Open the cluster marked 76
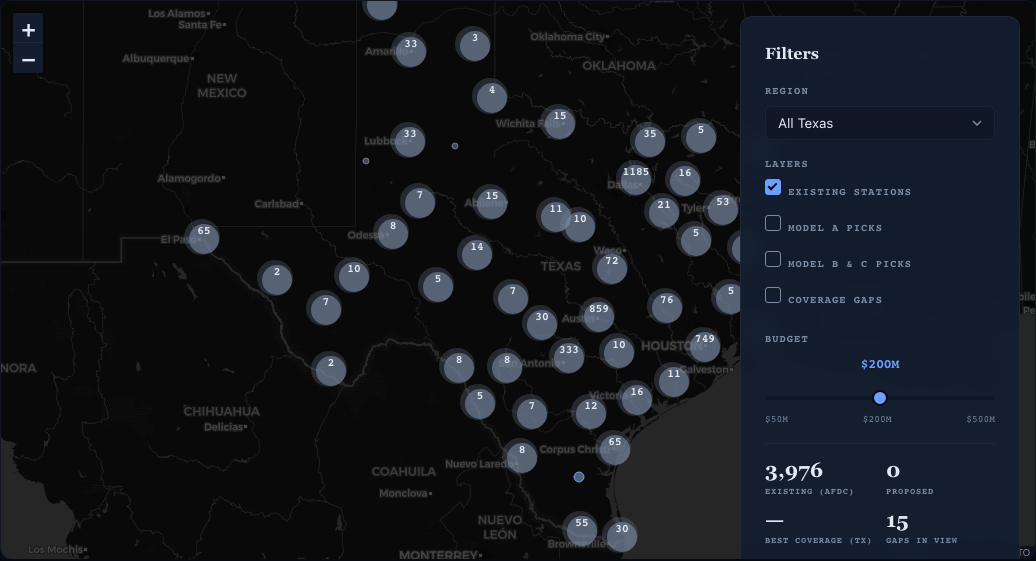 coord(666,305)
